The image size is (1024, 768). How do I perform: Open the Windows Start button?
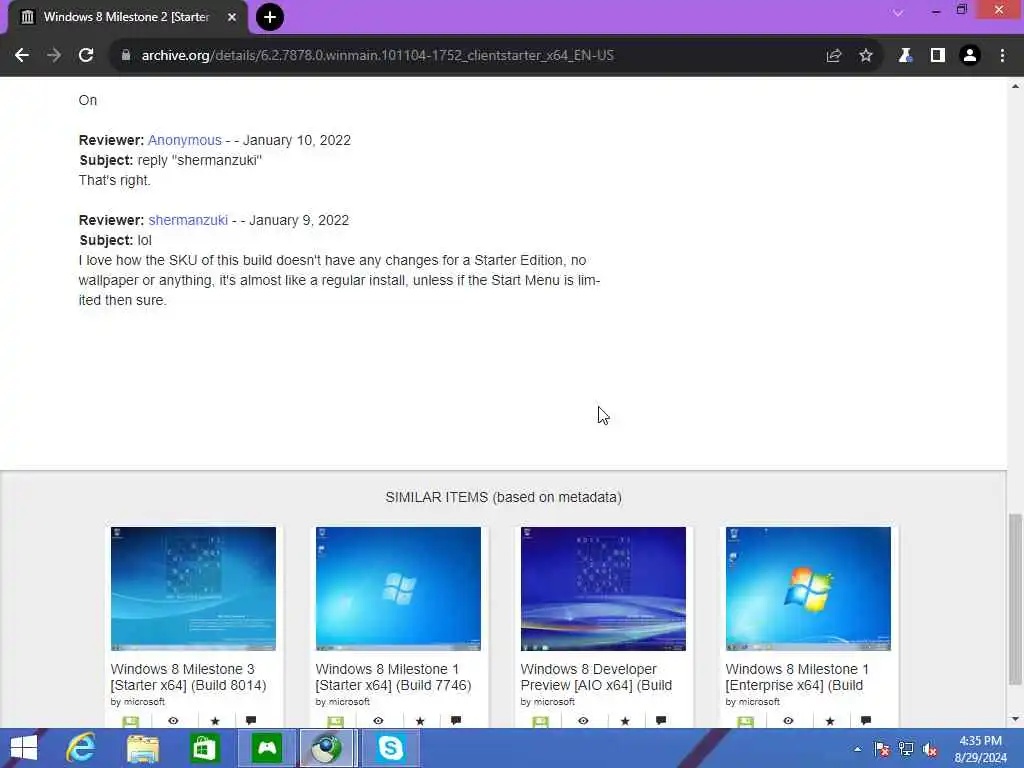click(x=24, y=748)
